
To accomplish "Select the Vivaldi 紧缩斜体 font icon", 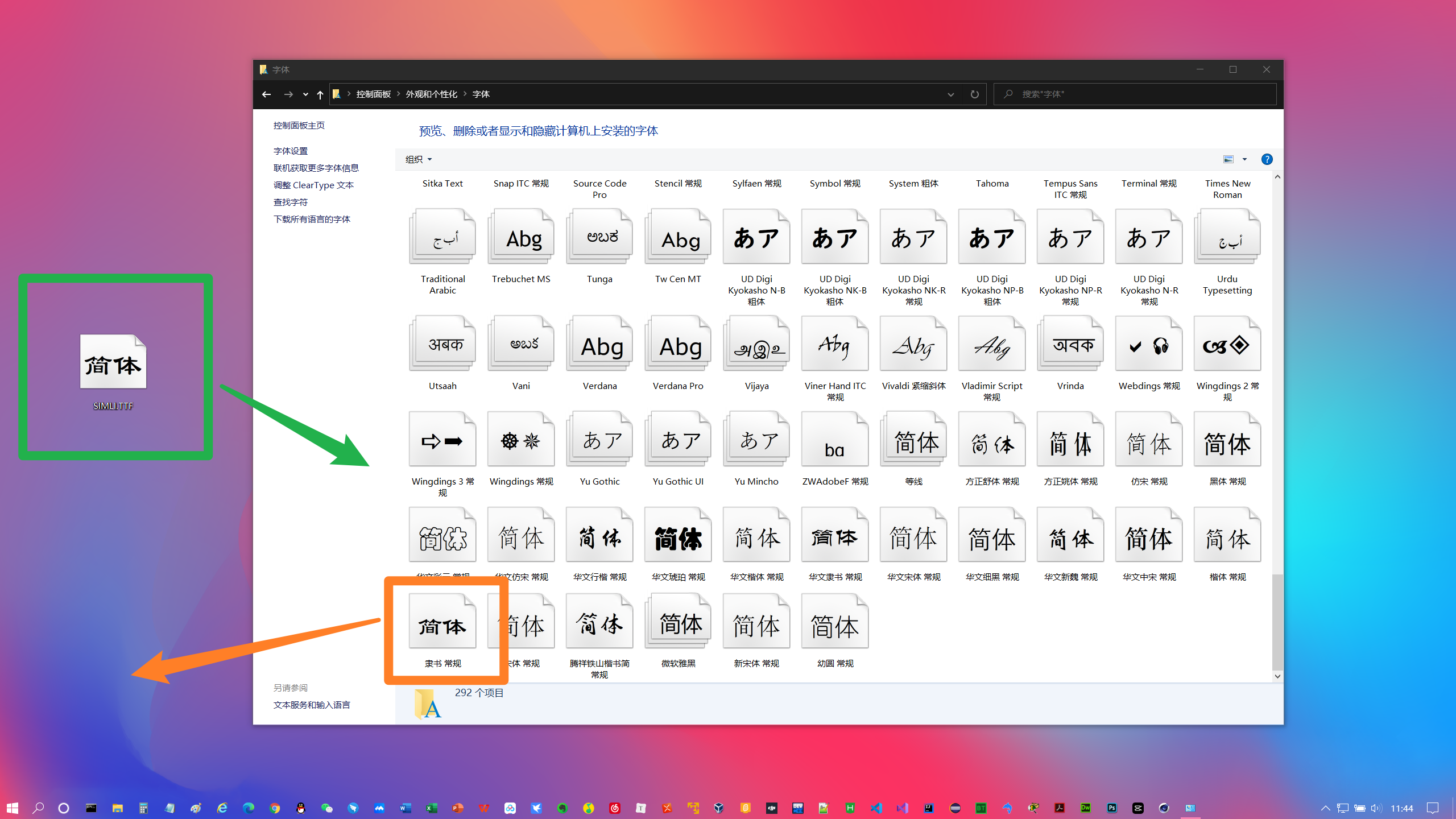I will coord(913,344).
